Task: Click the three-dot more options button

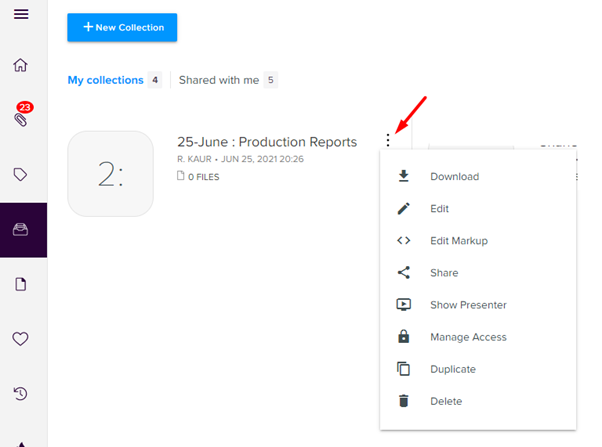Action: point(388,140)
